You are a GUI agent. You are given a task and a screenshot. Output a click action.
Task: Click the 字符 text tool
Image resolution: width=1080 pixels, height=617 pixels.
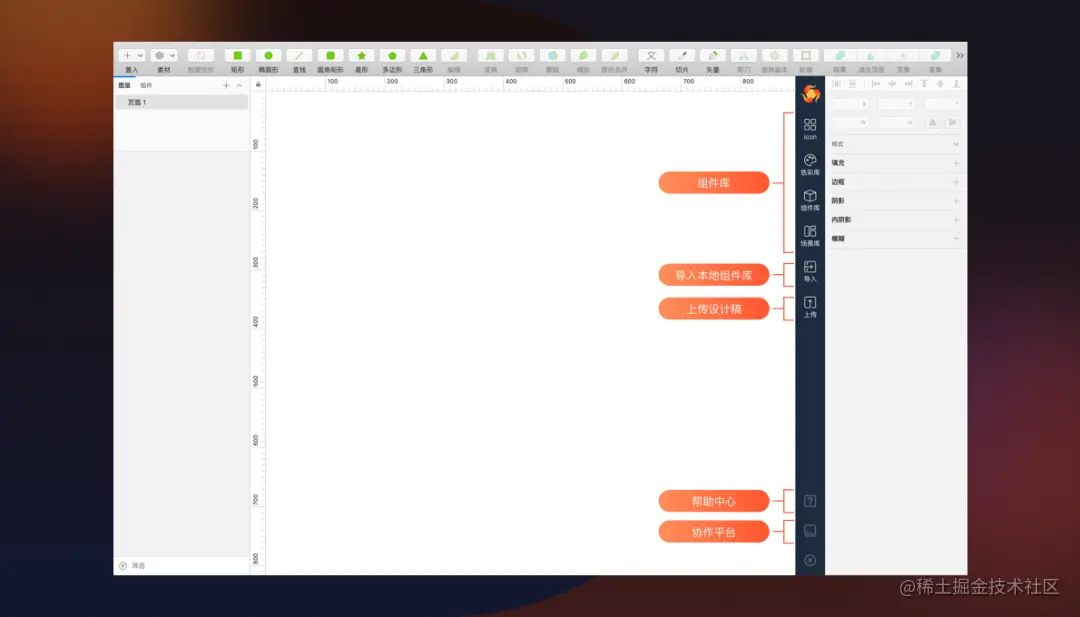coord(651,56)
